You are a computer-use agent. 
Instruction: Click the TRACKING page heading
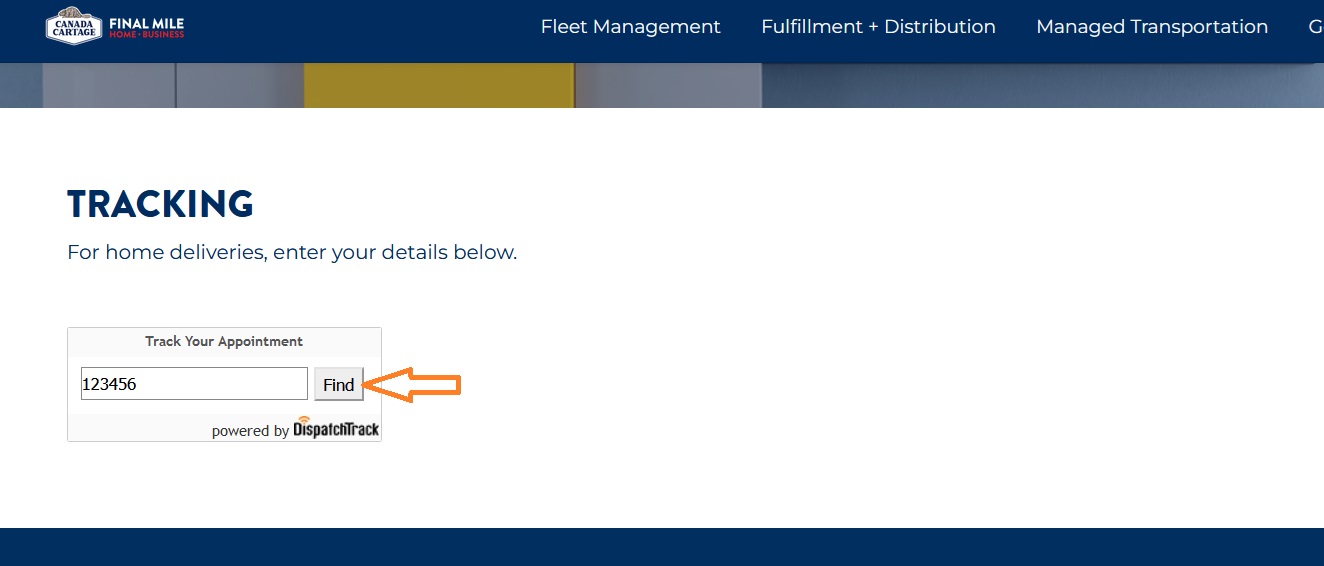pyautogui.click(x=160, y=204)
